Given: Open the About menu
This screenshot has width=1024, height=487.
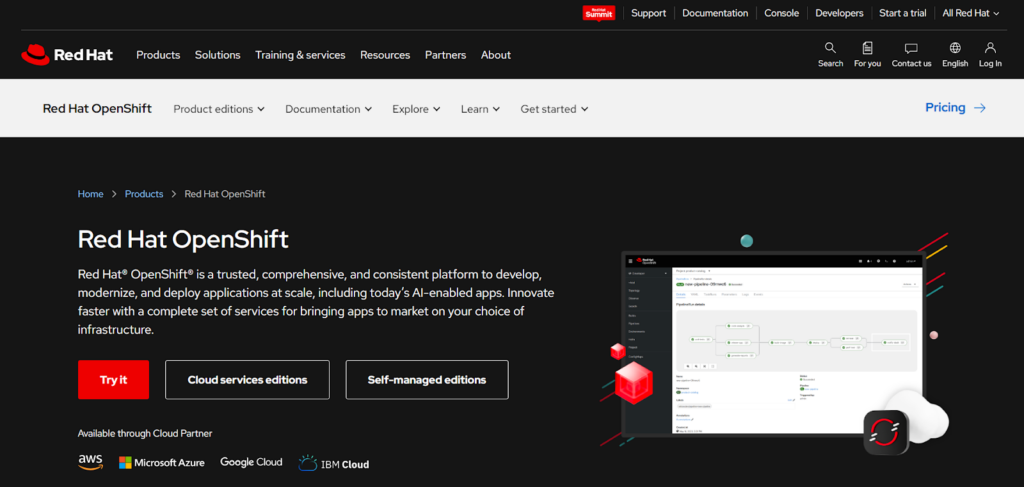Looking at the screenshot, I should [496, 55].
